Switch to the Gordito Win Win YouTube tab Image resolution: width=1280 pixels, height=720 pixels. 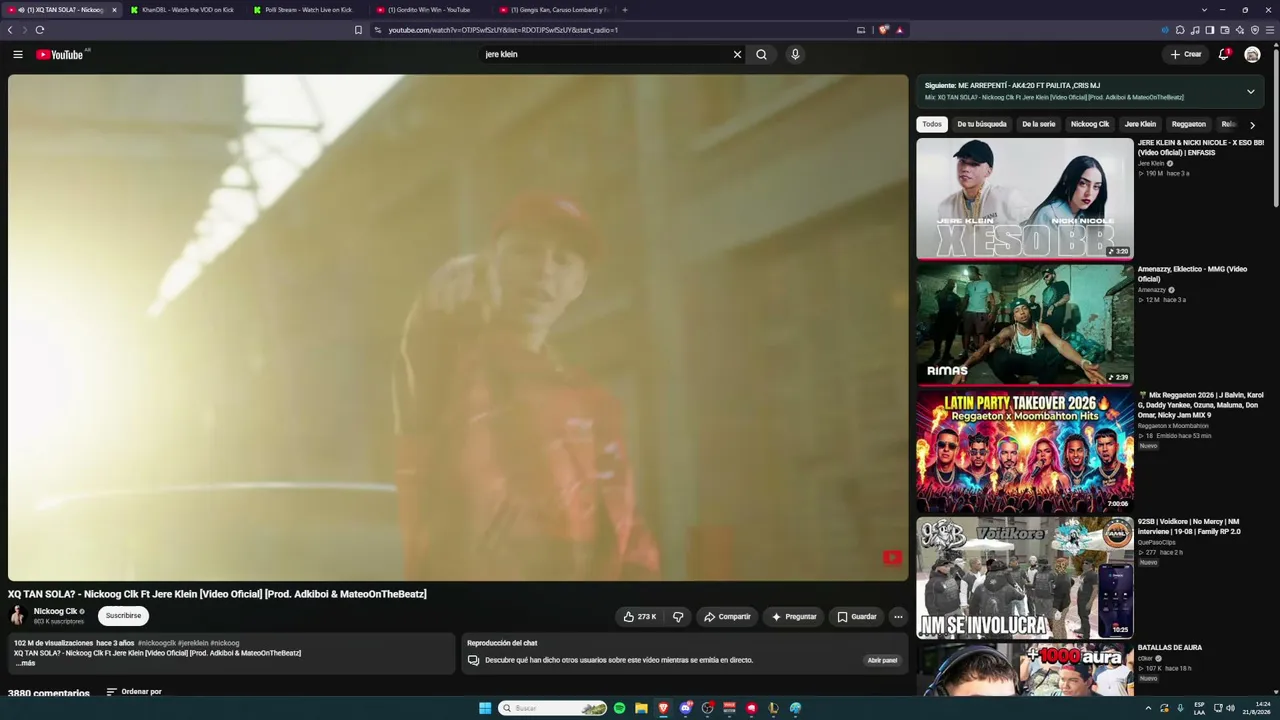430,10
